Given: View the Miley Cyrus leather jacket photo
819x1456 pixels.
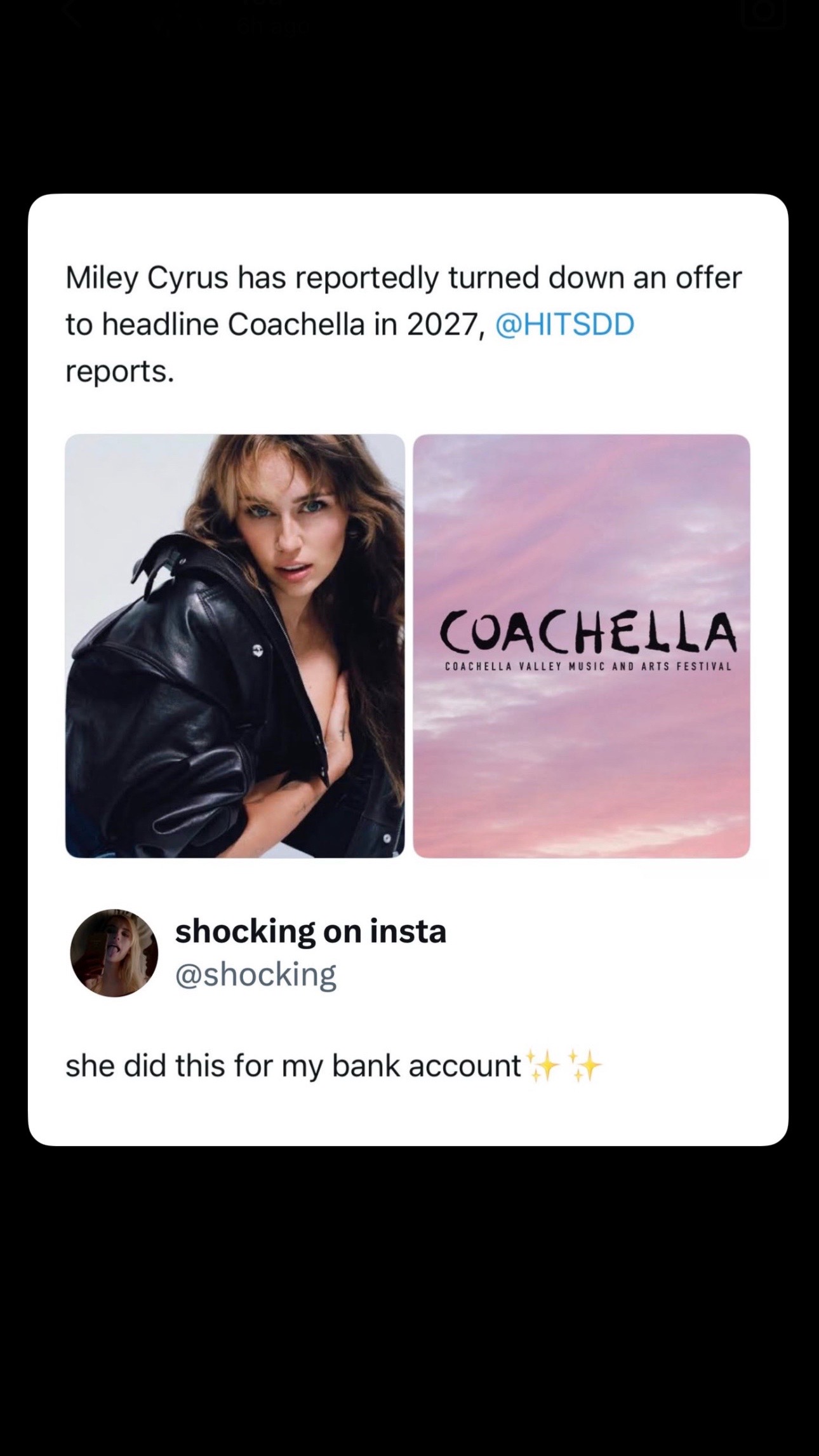Looking at the screenshot, I should pyautogui.click(x=235, y=646).
